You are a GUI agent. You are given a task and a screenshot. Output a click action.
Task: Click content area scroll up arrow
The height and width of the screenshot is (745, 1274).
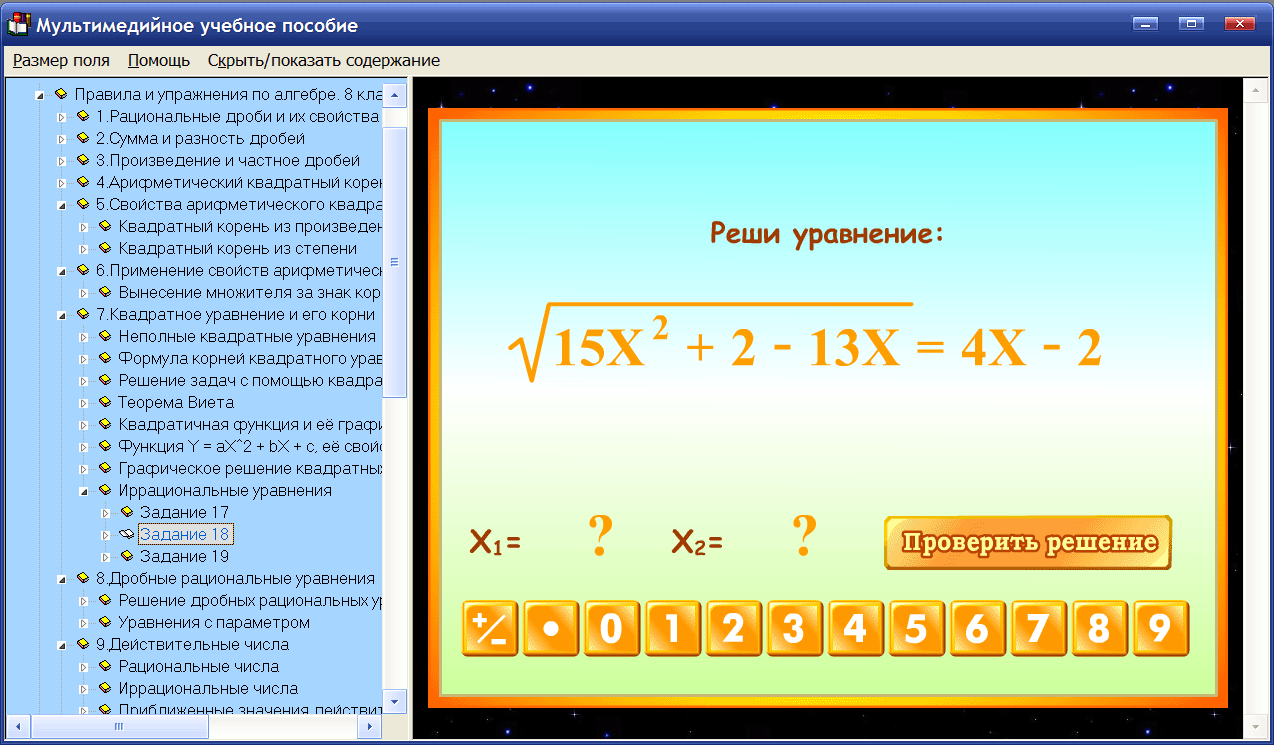[x=1255, y=91]
